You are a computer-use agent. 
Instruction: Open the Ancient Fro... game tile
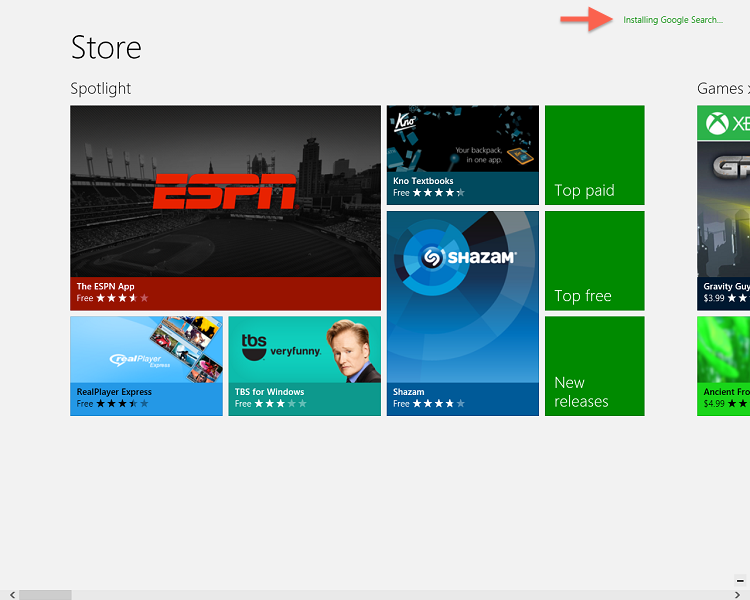pos(724,366)
